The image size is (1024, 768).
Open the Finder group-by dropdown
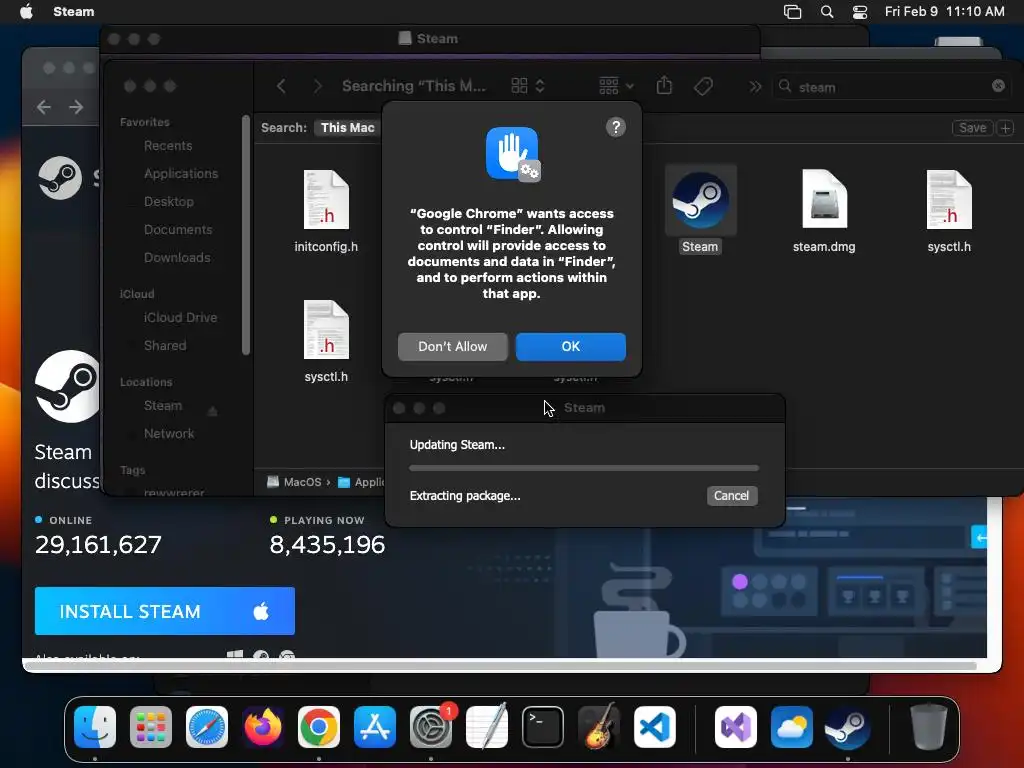[x=616, y=86]
